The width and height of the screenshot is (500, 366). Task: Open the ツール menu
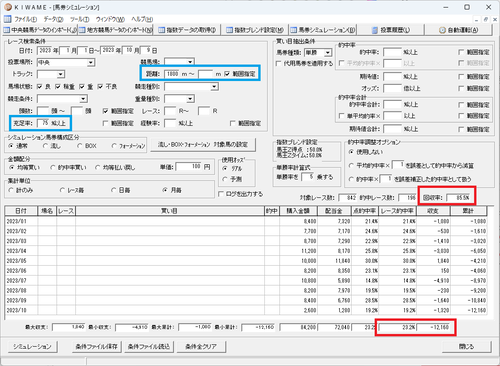coord(80,19)
